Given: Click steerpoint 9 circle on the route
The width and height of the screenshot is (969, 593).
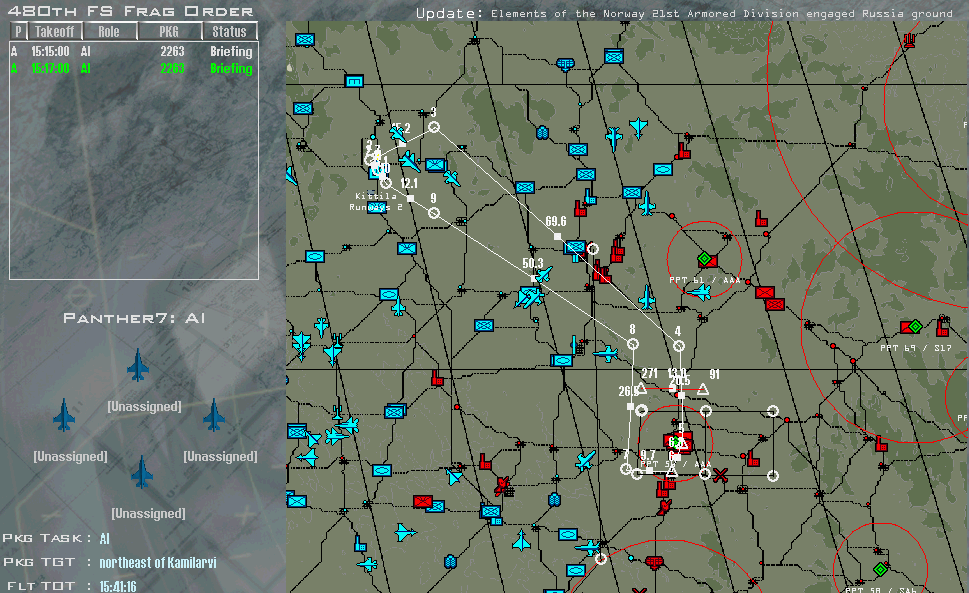Looking at the screenshot, I should click(x=434, y=213).
